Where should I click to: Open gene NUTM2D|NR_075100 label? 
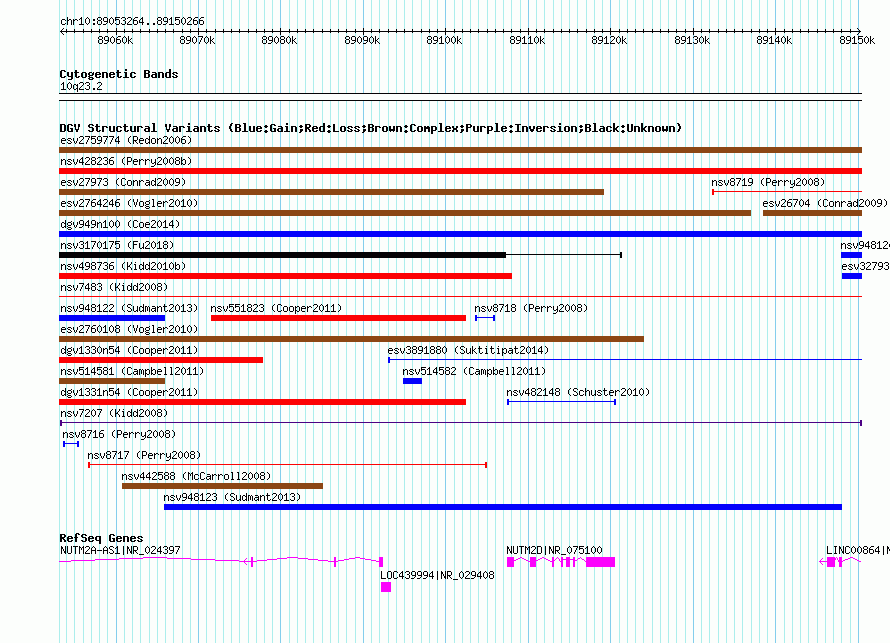point(554,550)
